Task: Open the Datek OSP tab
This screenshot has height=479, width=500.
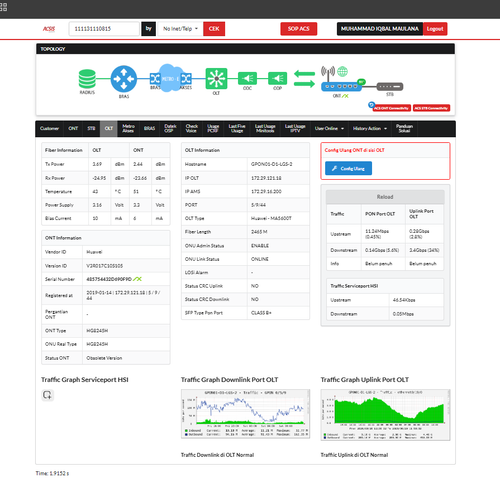Action: 170,129
